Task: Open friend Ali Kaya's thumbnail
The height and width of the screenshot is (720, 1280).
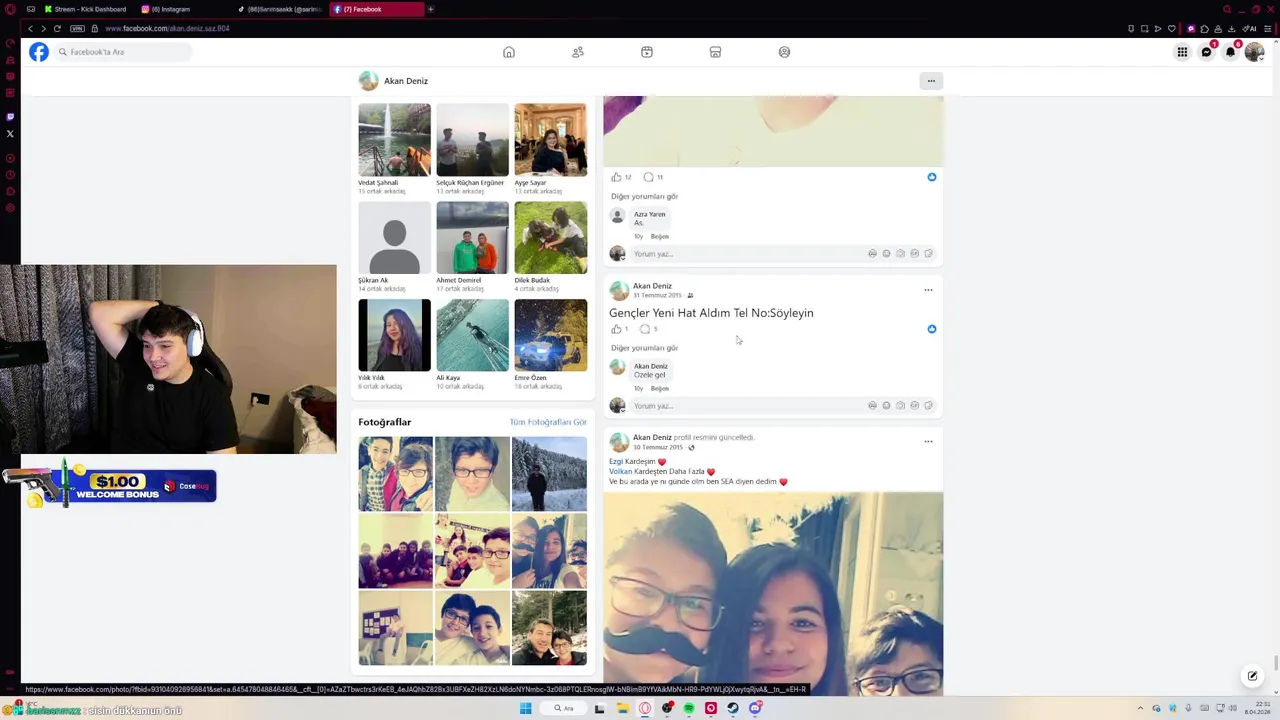Action: pos(472,335)
